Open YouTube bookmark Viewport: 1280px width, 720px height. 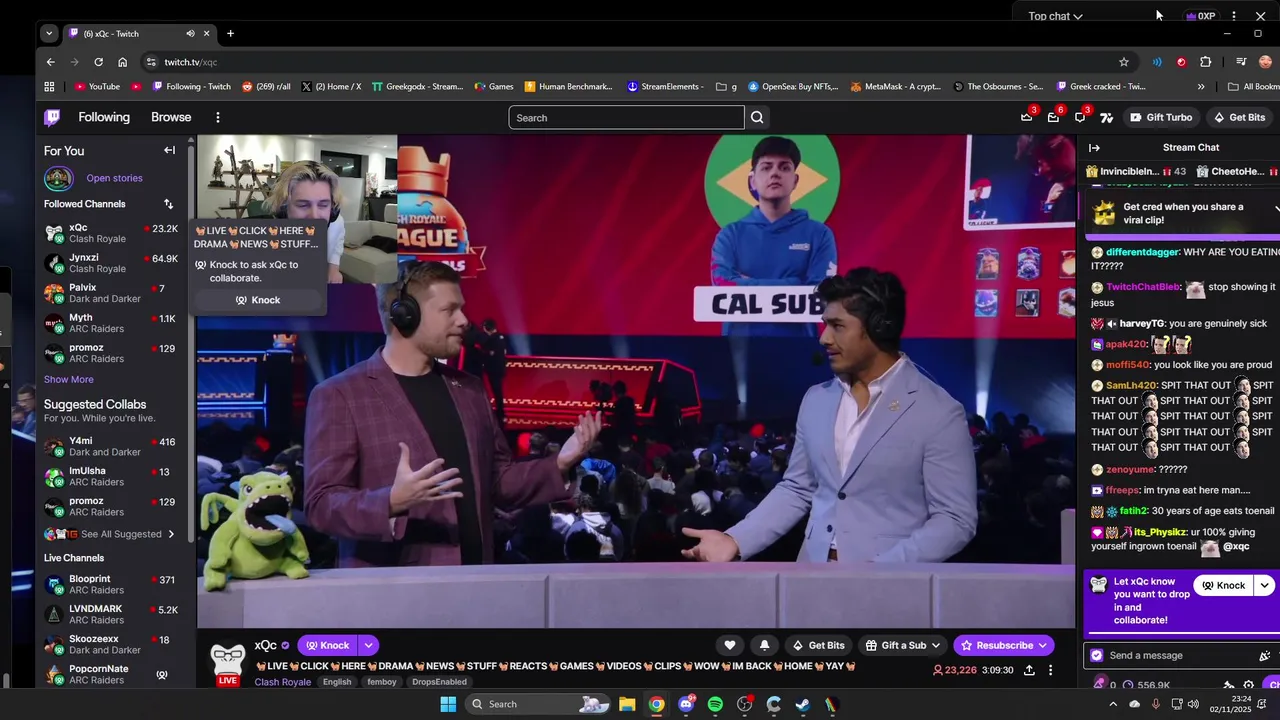coord(96,87)
